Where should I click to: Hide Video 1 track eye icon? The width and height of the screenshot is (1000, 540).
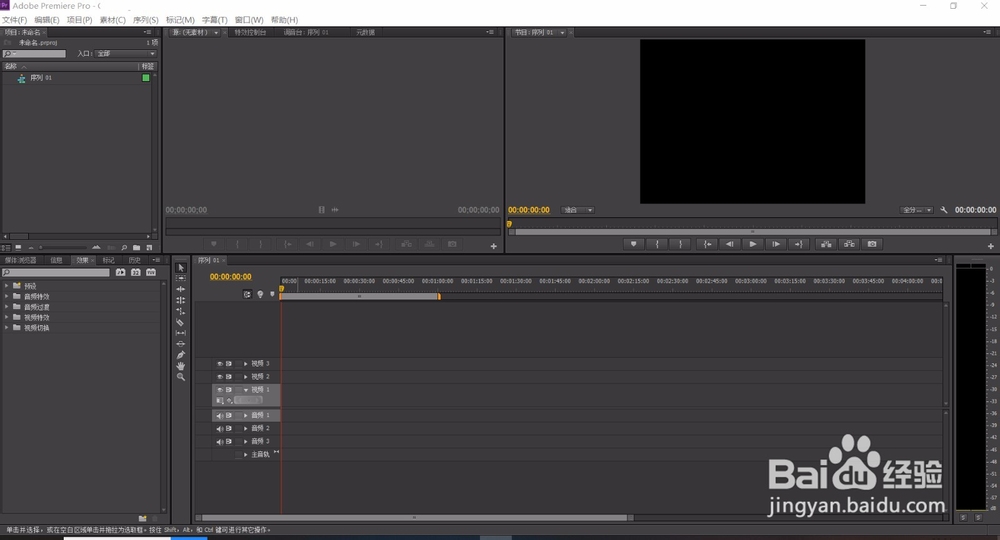220,390
